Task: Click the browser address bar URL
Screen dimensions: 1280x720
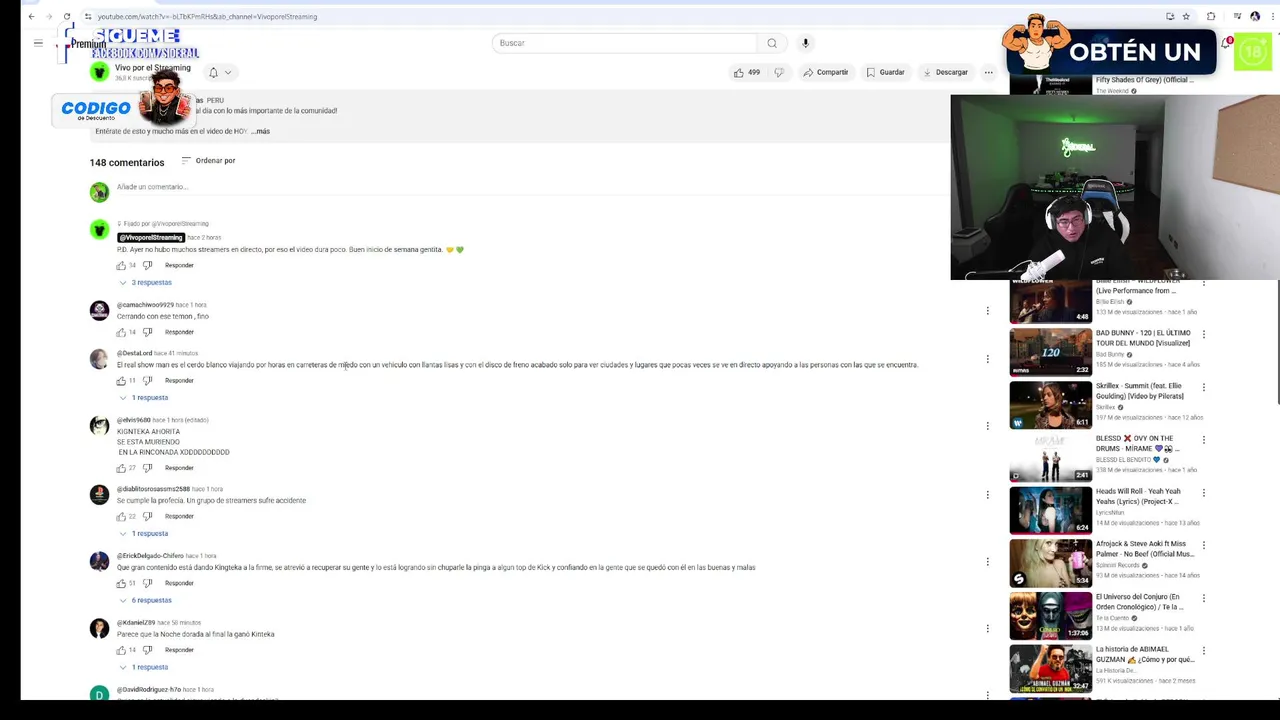Action: coord(207,16)
